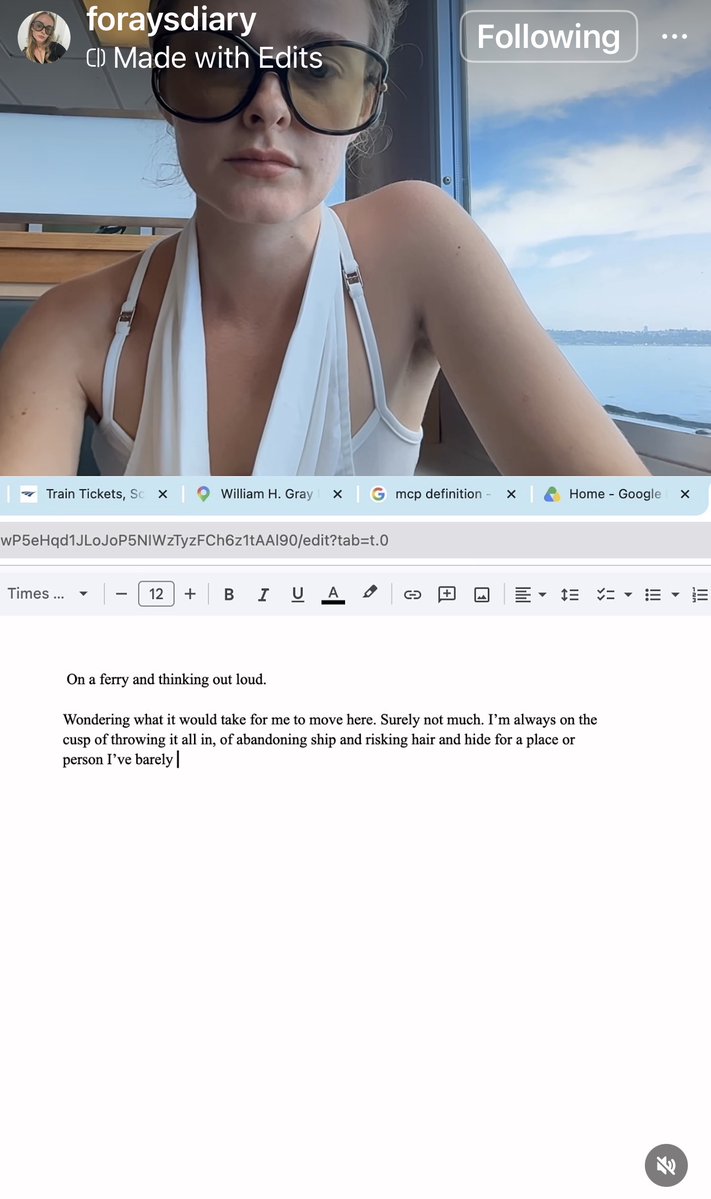The image size is (711, 1199).
Task: Toggle italic formatting
Action: pyautogui.click(x=263, y=594)
